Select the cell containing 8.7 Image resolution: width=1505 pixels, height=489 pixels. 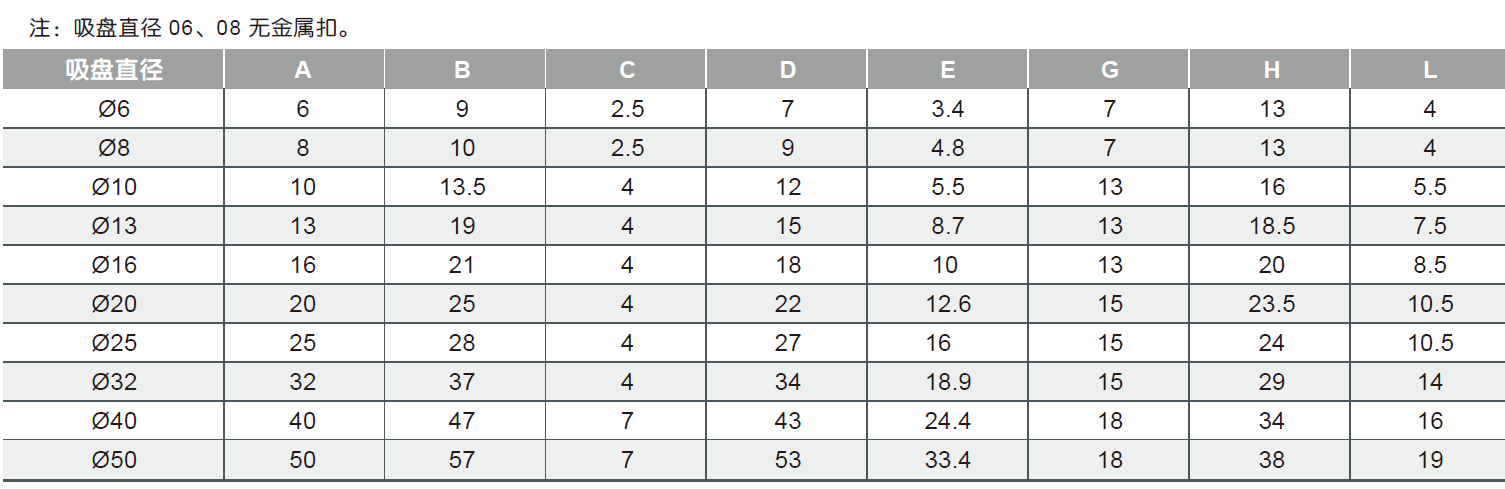click(x=948, y=226)
